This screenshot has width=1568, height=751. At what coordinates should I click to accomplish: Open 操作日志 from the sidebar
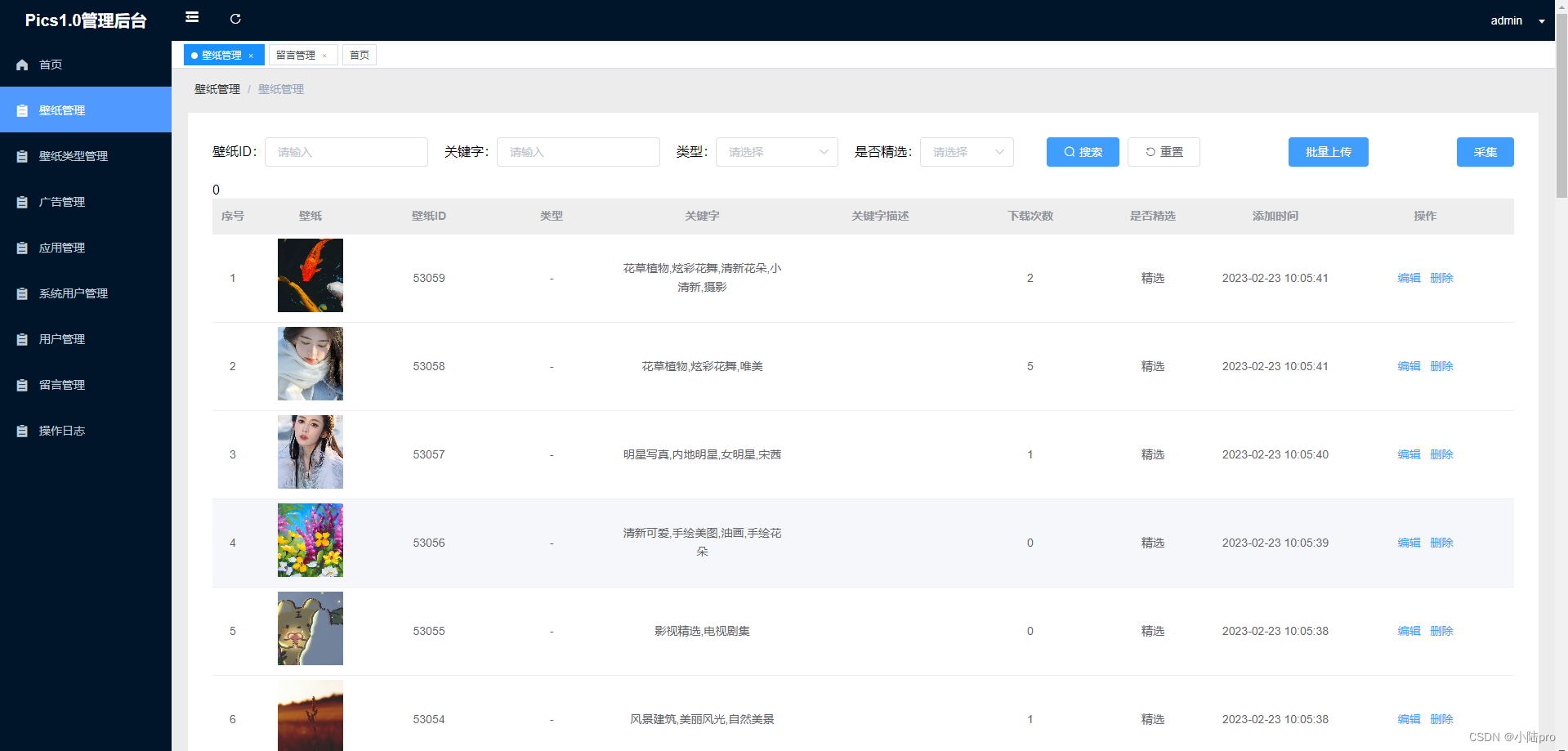[x=62, y=430]
